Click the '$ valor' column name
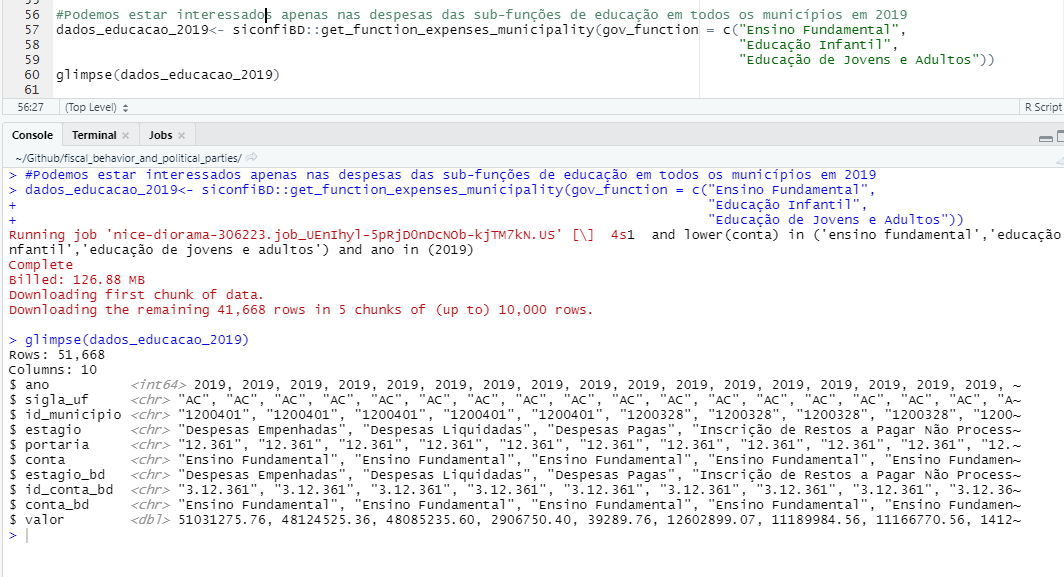Viewport: 1064px width, 577px height. point(37,519)
